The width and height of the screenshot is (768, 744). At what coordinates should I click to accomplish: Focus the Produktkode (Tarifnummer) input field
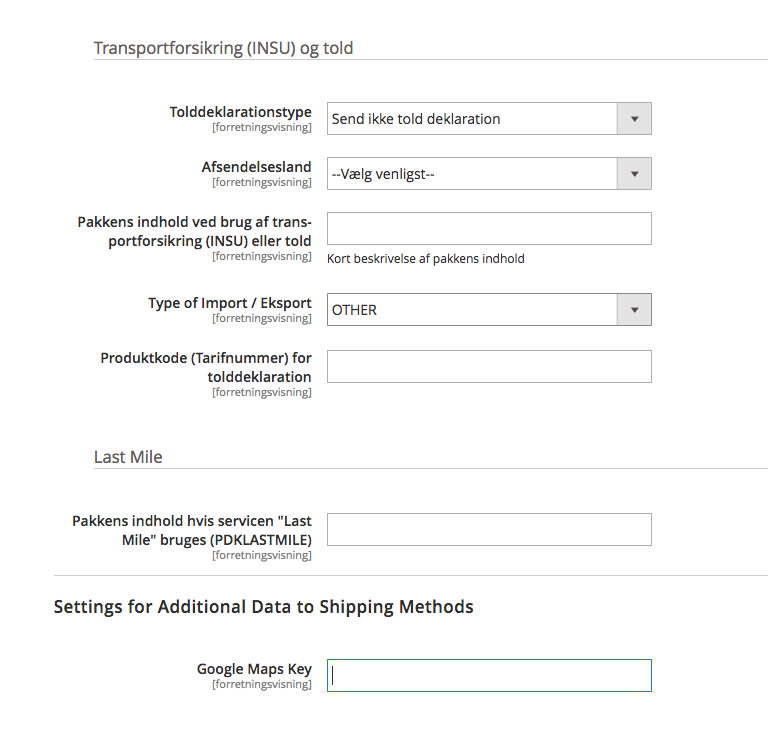489,366
